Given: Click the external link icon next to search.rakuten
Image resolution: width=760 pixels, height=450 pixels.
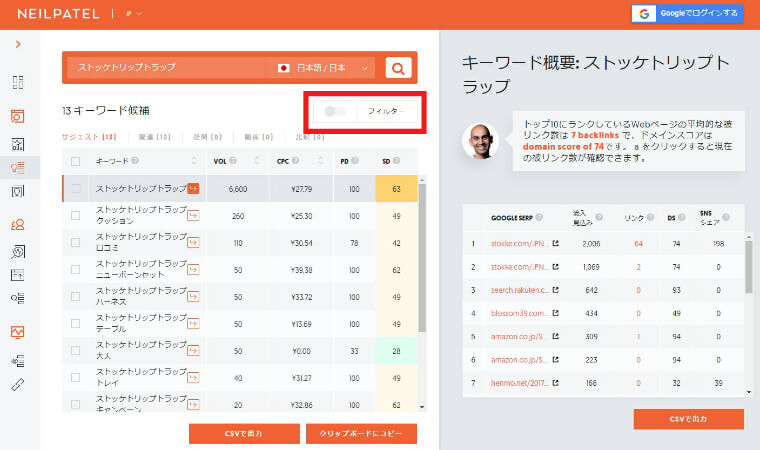Looking at the screenshot, I should coord(555,291).
